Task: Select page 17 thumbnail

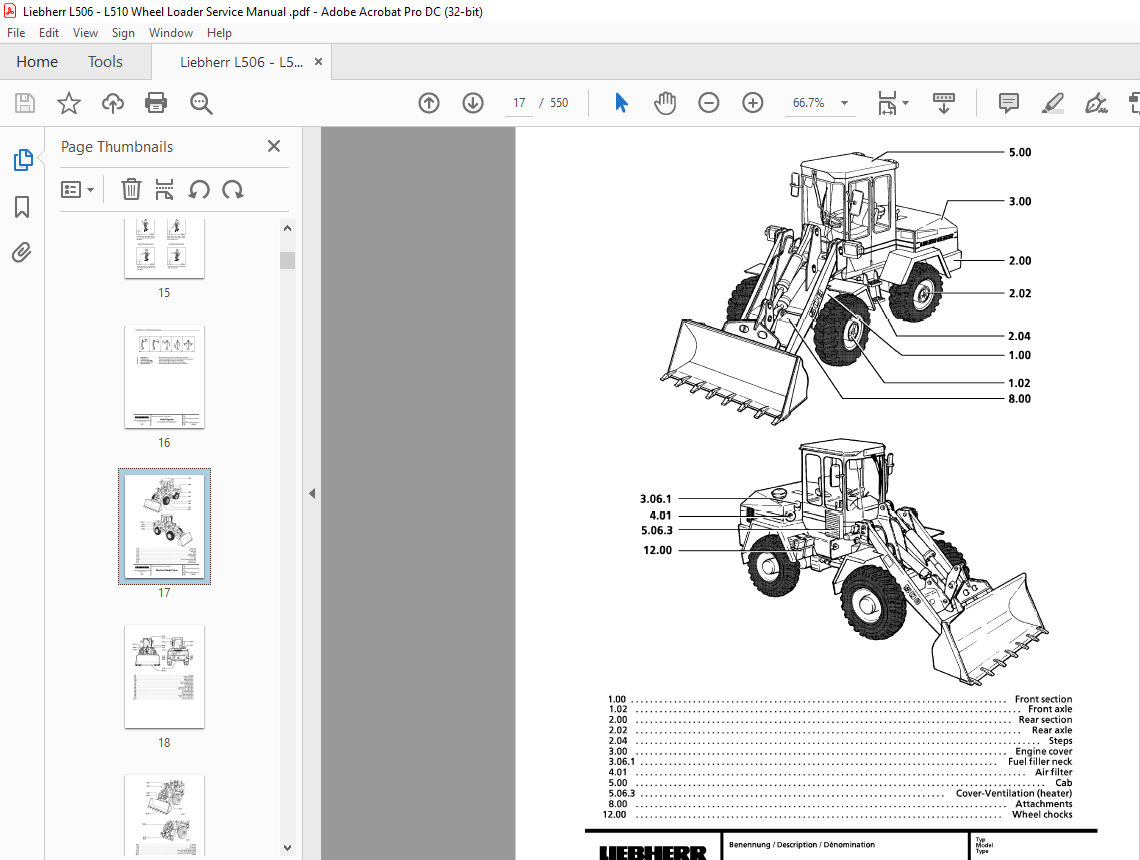Action: pos(164,526)
